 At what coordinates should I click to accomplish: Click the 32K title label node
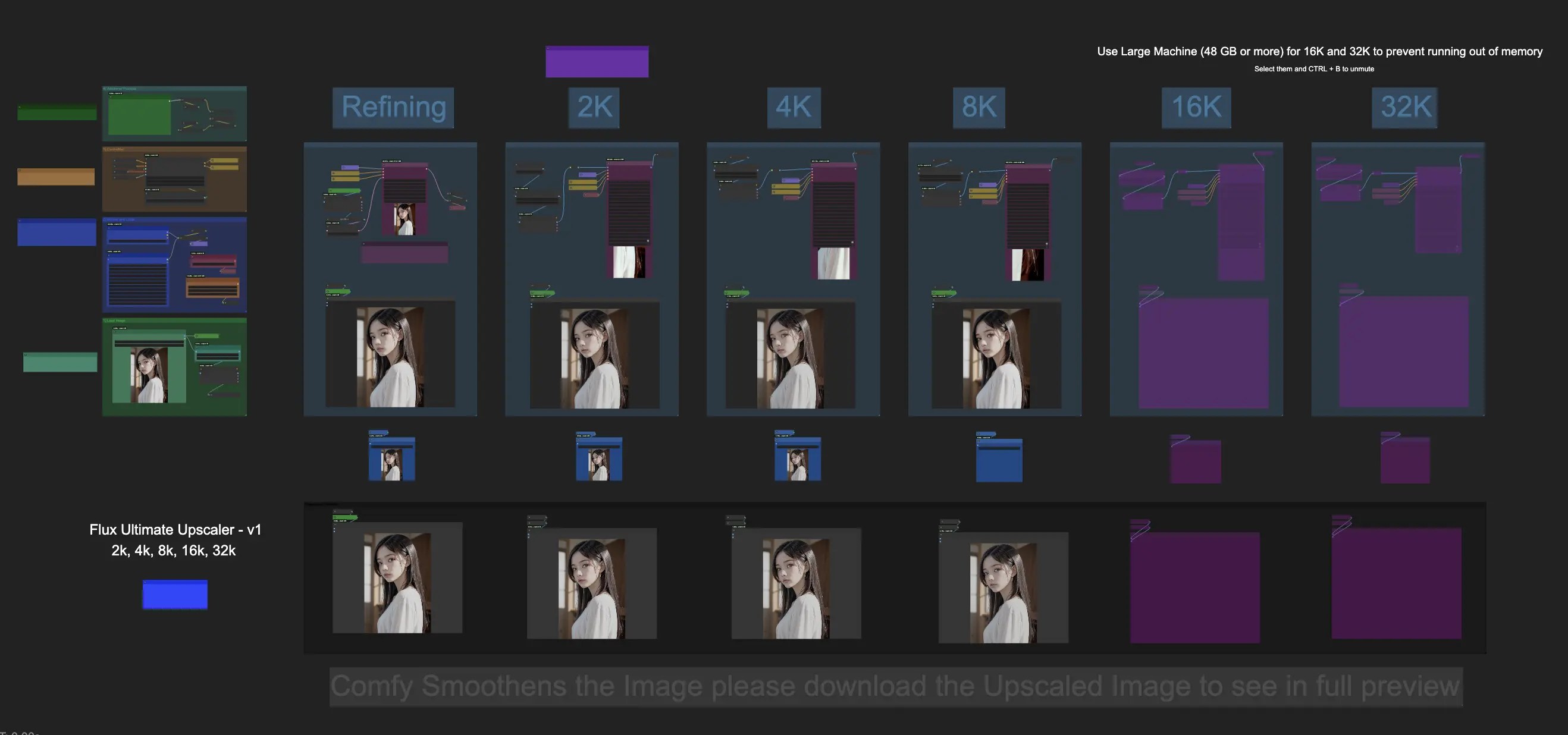pyautogui.click(x=1404, y=108)
